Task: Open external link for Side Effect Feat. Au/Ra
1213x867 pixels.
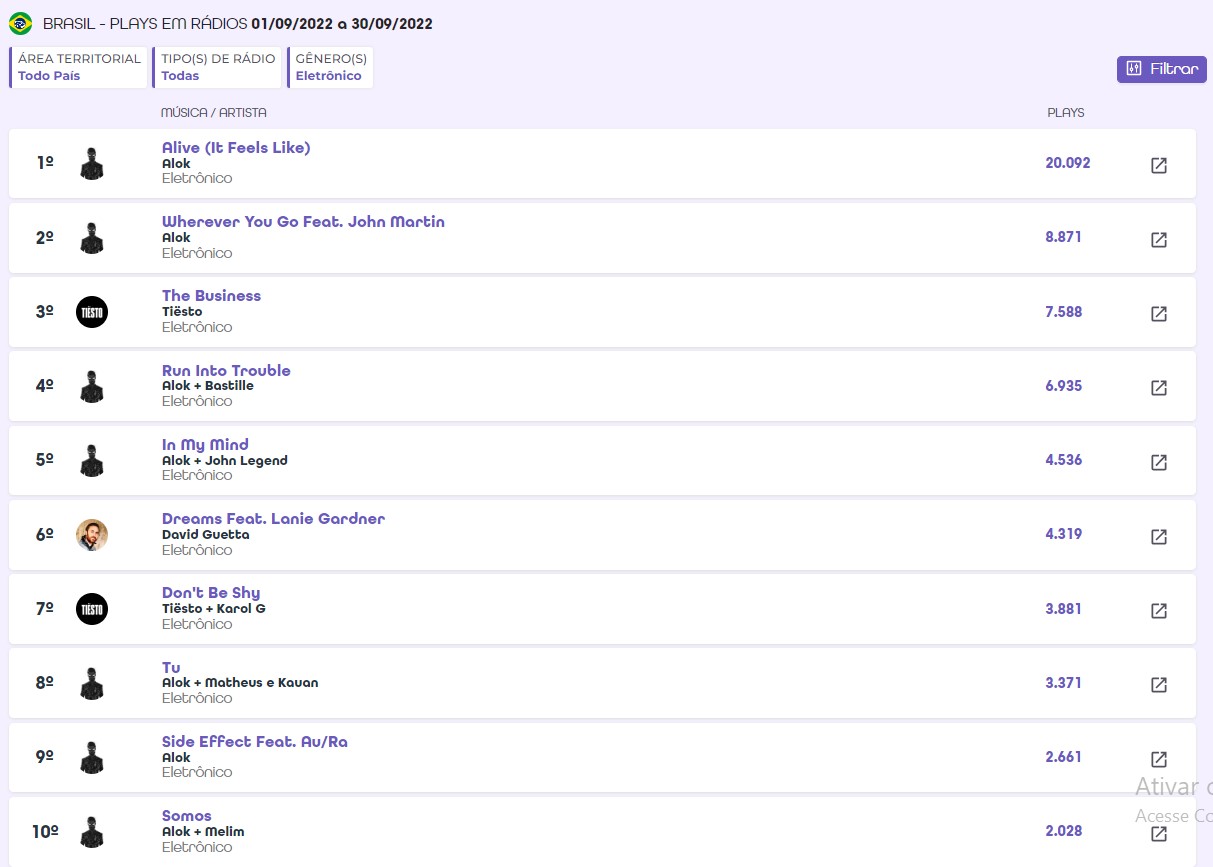Action: click(x=1159, y=759)
